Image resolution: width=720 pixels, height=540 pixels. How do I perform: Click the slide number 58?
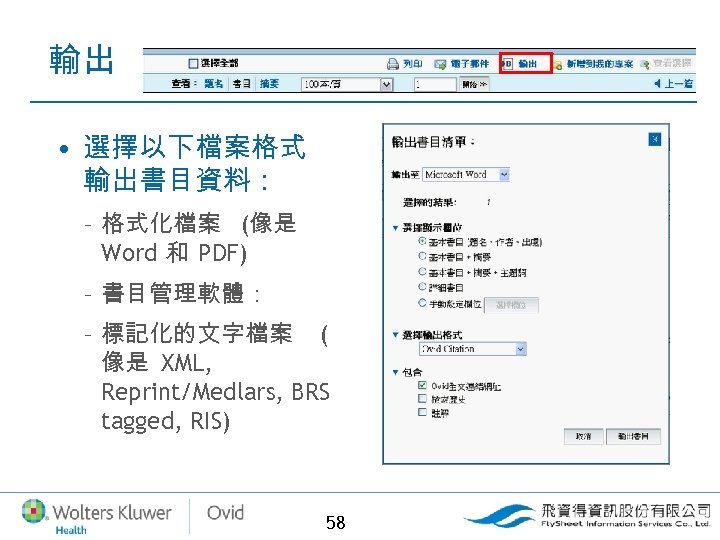click(x=336, y=523)
